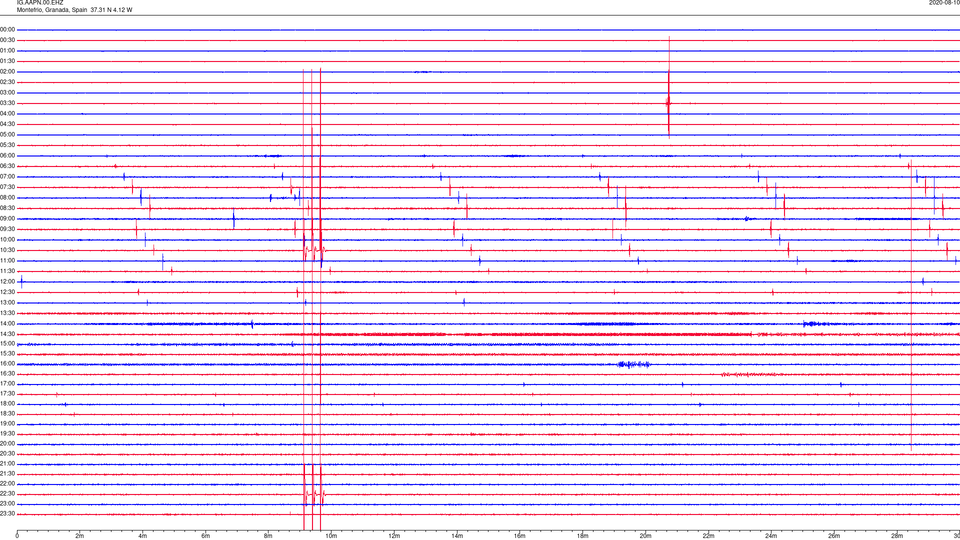Select the 03:30 trace time label
Viewport: 960px width, 540px height.
point(7,103)
